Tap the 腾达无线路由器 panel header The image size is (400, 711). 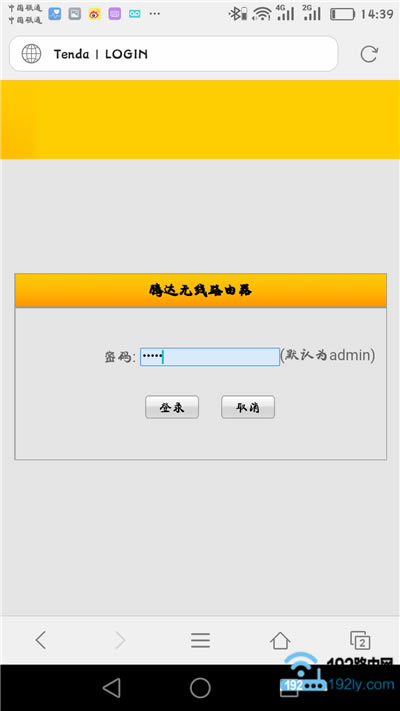pyautogui.click(x=200, y=291)
